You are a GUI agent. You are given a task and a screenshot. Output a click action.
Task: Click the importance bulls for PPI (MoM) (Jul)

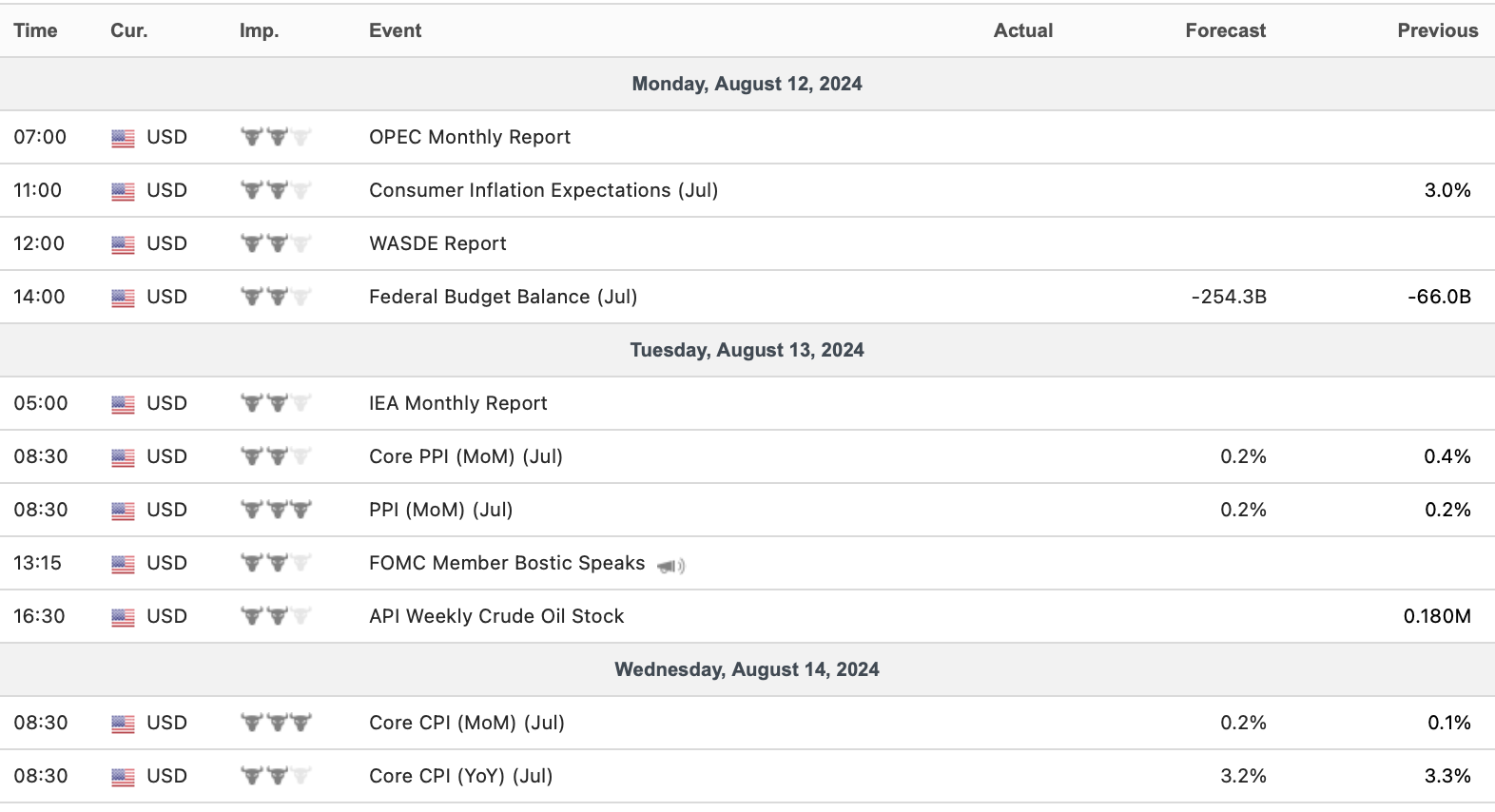tap(276, 510)
